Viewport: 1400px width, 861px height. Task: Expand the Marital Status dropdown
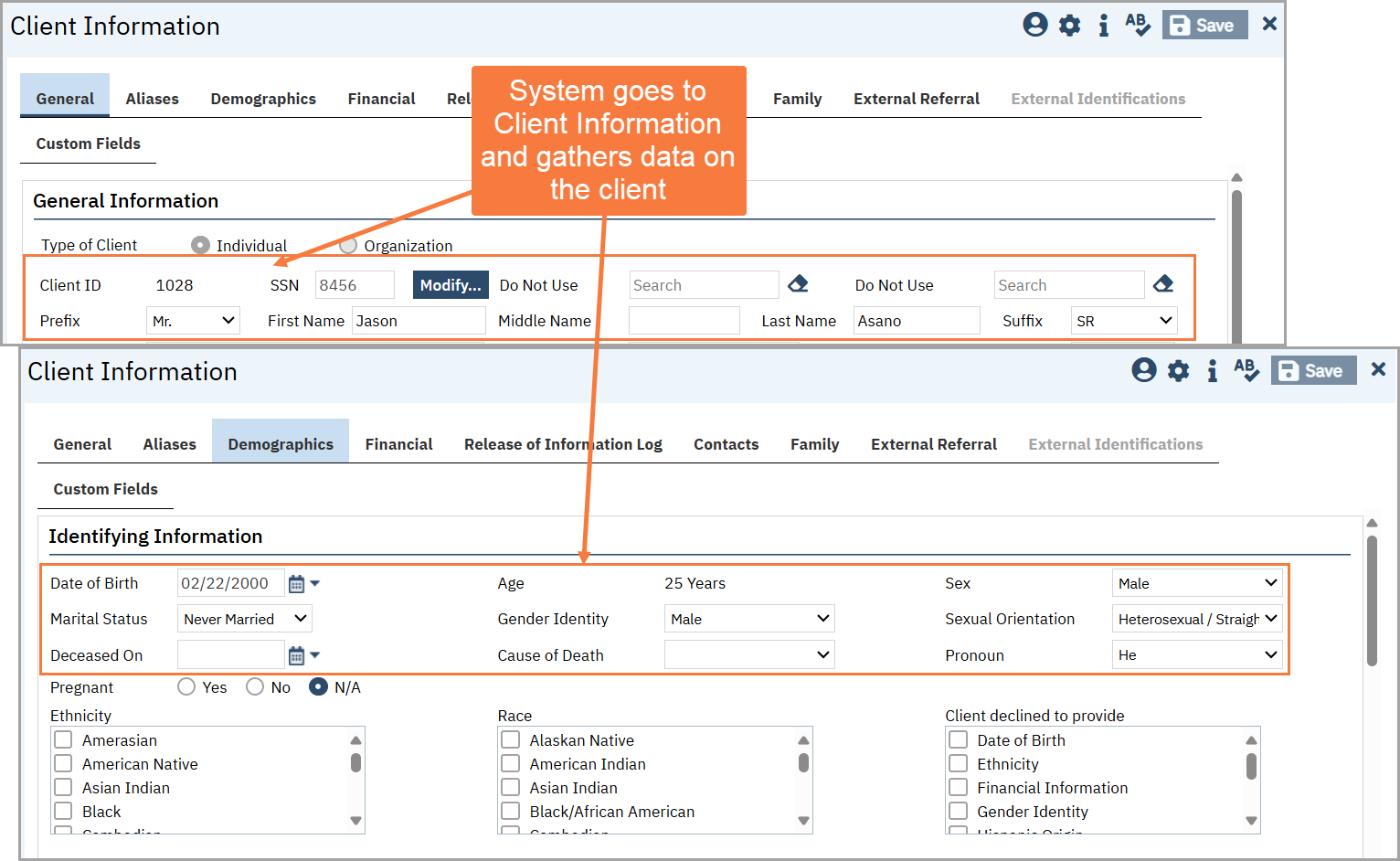point(244,618)
